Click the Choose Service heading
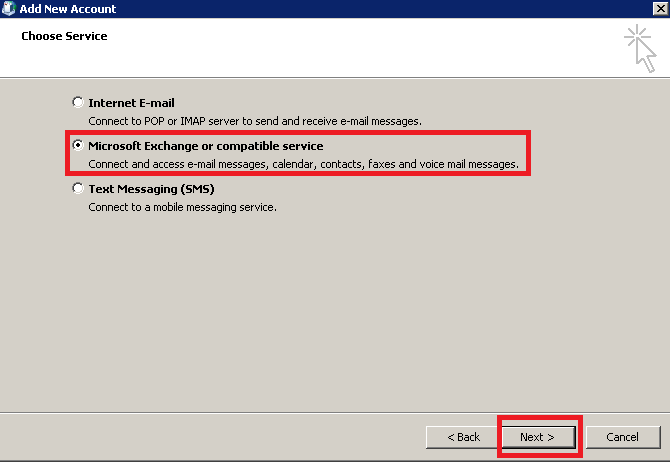This screenshot has height=462, width=670. [64, 36]
